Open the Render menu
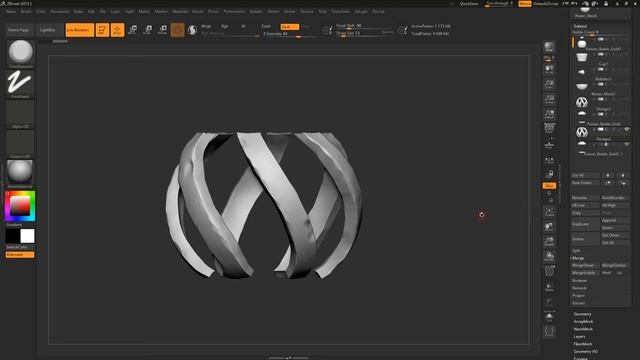This screenshot has width=640, height=360. pos(256,11)
